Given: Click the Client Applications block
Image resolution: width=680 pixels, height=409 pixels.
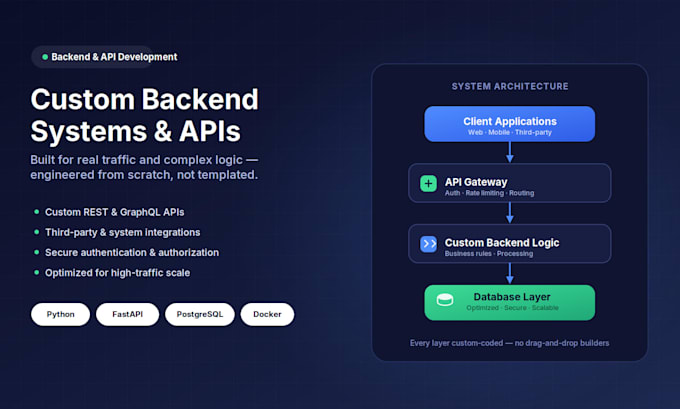Looking at the screenshot, I should 510,124.
